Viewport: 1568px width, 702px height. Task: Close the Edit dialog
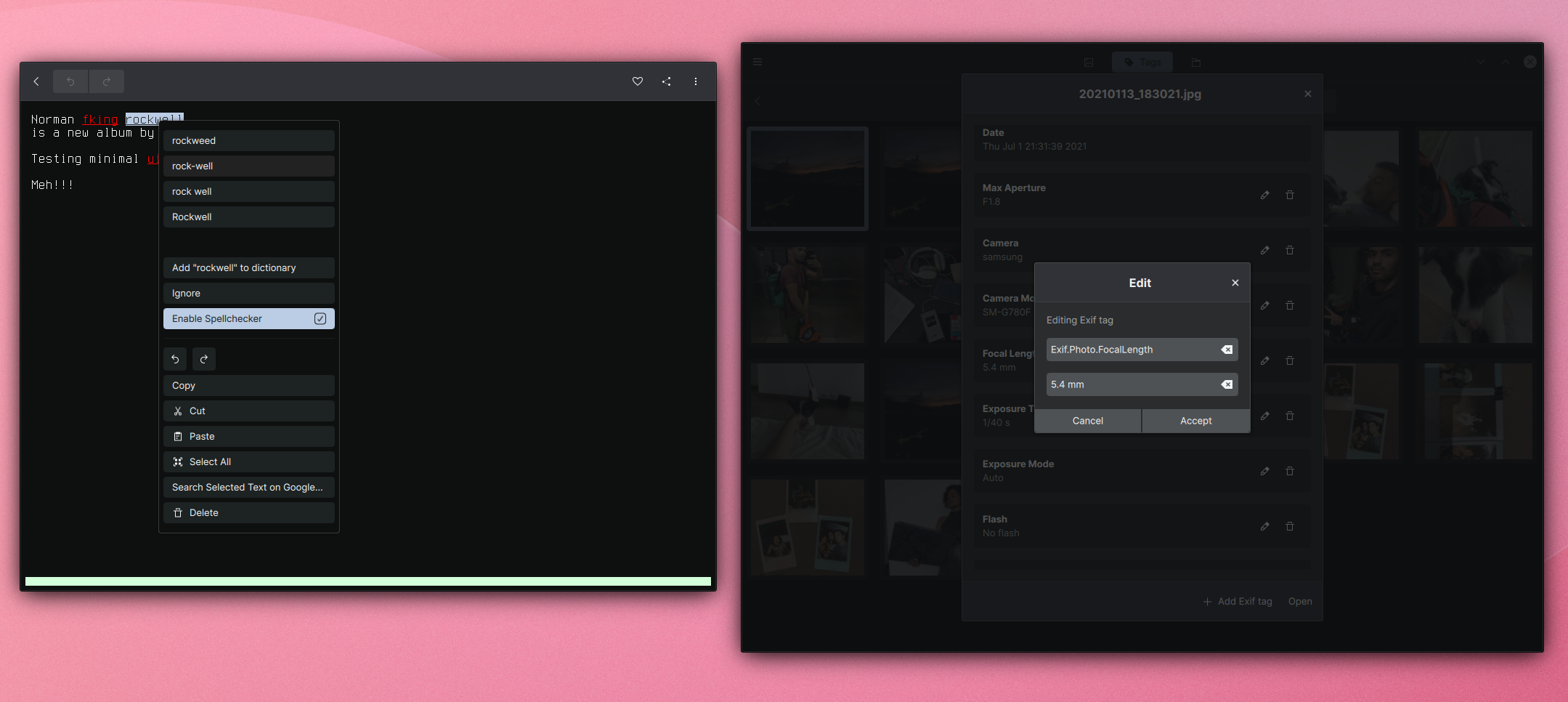point(1235,283)
